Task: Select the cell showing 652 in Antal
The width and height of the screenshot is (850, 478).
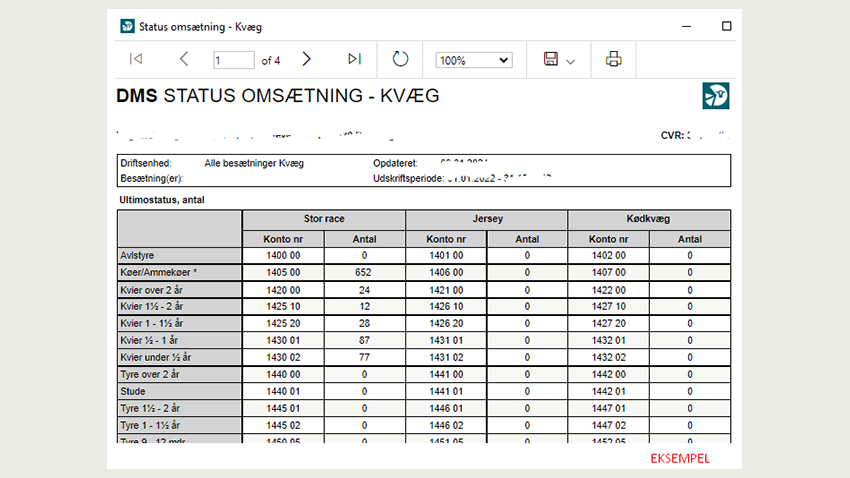Action: (364, 272)
